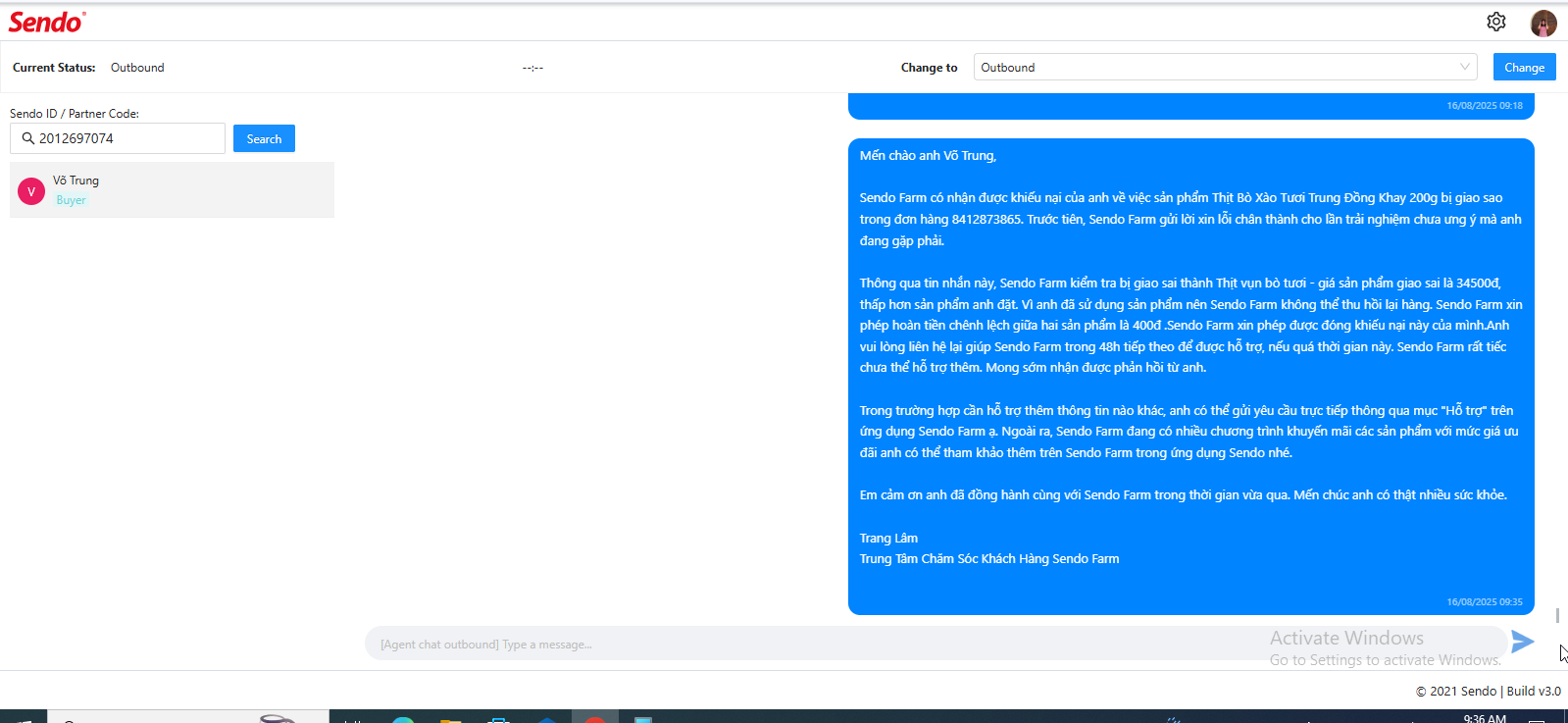This screenshot has width=1568, height=723.
Task: Click the Buyer tag under Võ Trung
Action: (x=71, y=200)
